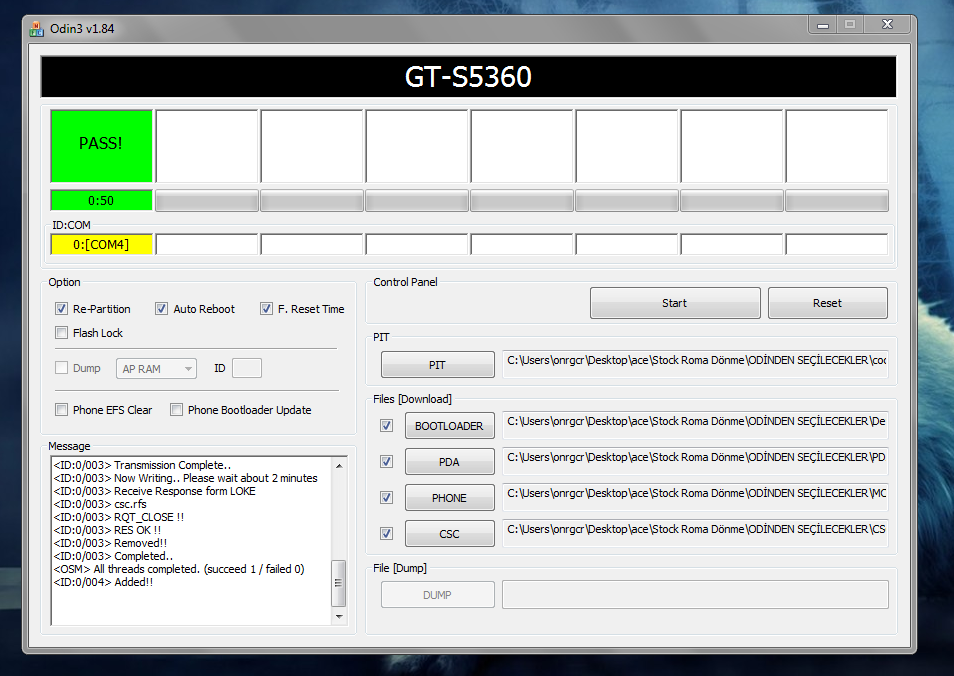954x676 pixels.
Task: Click the Reset button
Action: point(827,303)
